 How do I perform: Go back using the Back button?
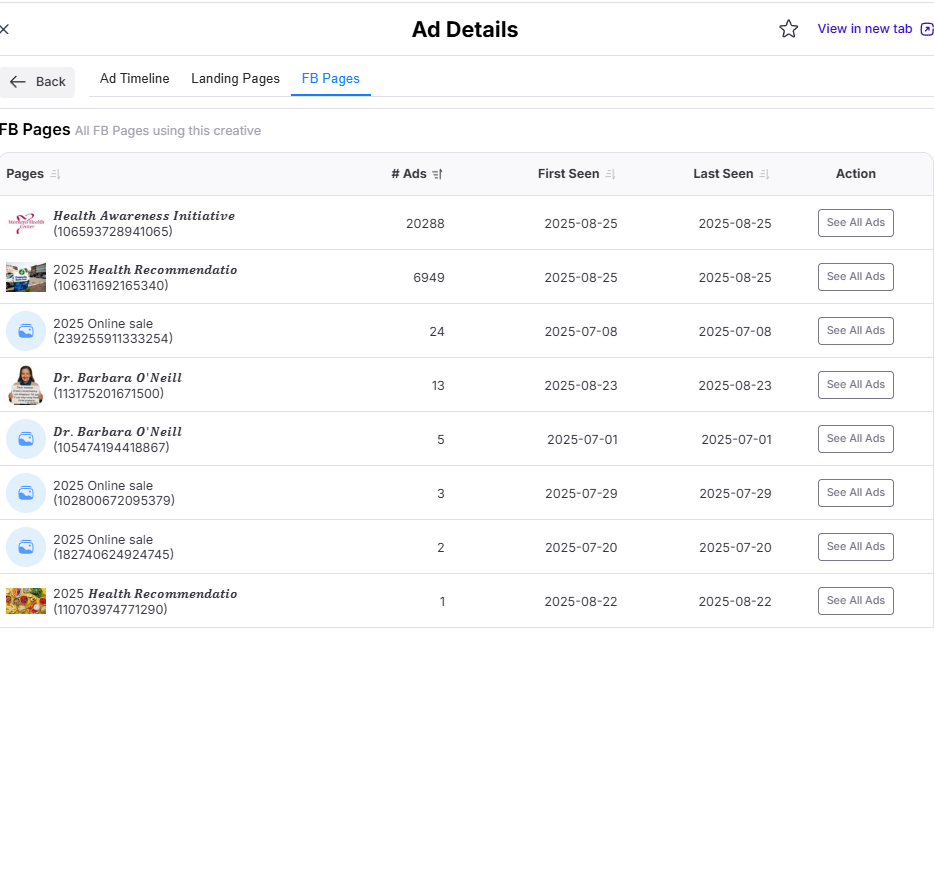[x=38, y=82]
